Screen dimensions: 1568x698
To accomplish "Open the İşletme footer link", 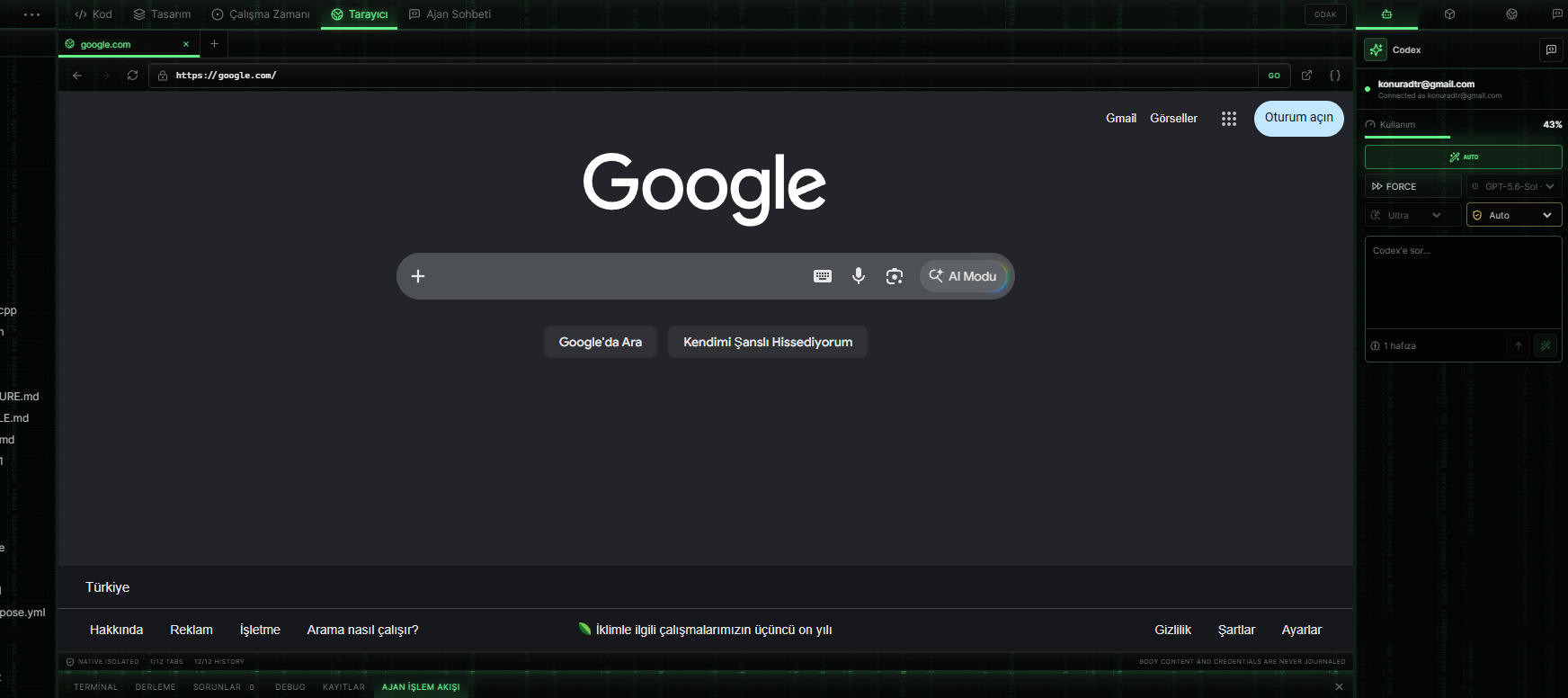I will coord(260,630).
